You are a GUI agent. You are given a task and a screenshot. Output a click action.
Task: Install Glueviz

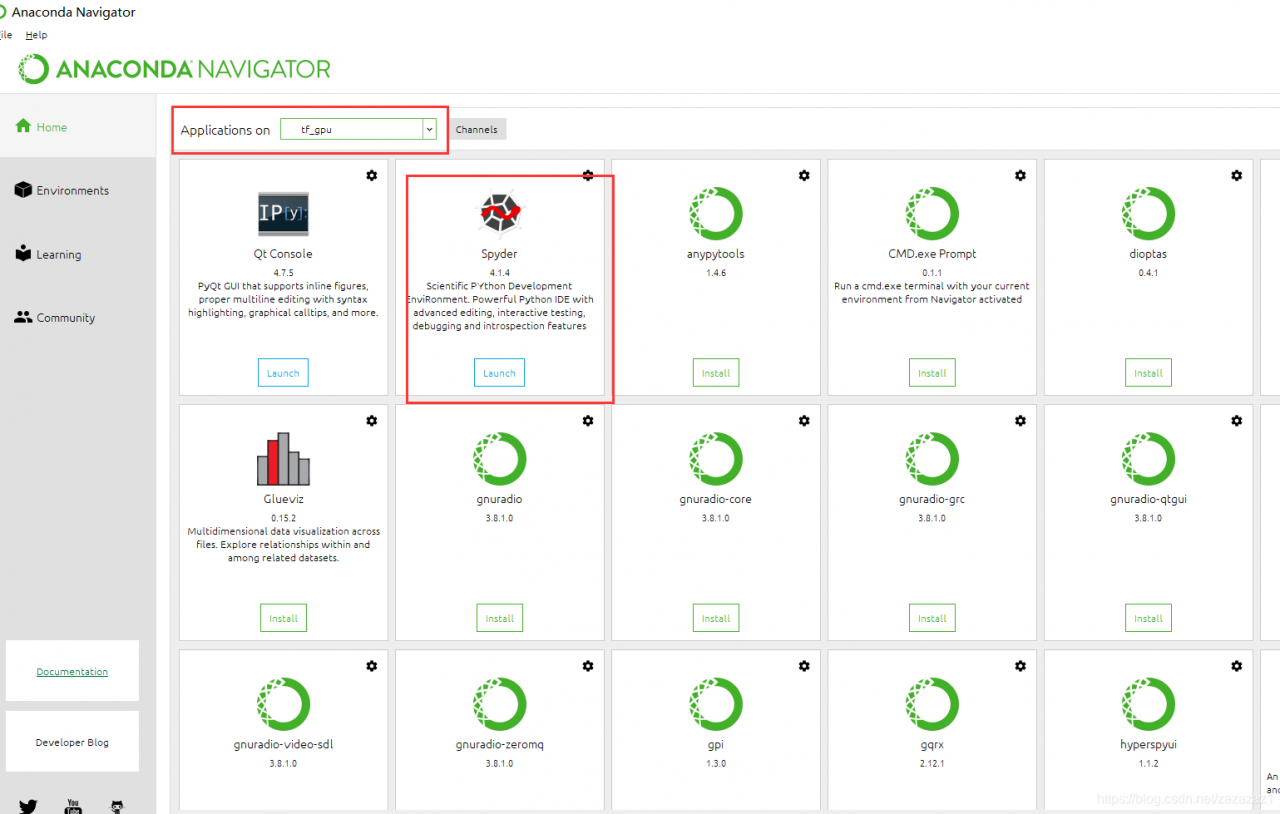tap(283, 618)
